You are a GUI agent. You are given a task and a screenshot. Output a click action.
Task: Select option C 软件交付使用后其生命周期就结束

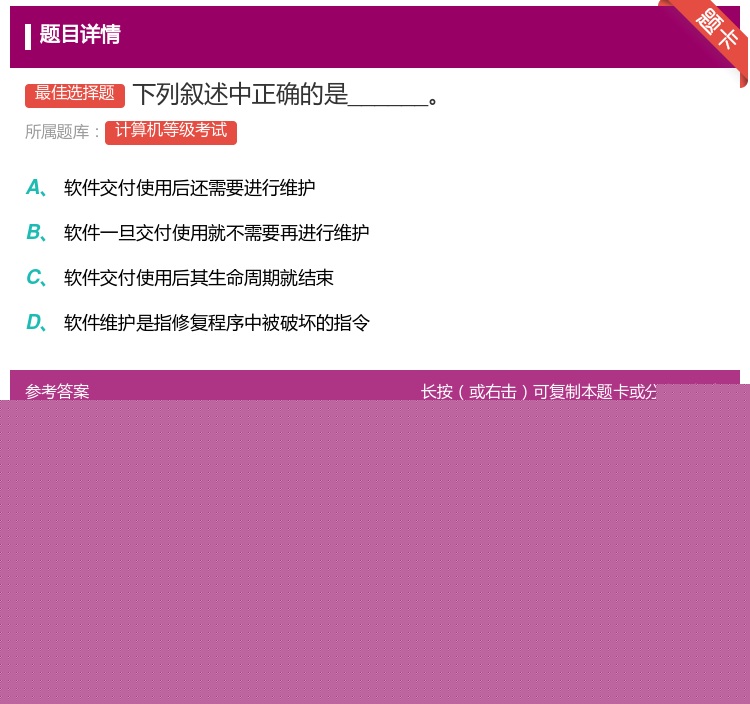pos(180,277)
